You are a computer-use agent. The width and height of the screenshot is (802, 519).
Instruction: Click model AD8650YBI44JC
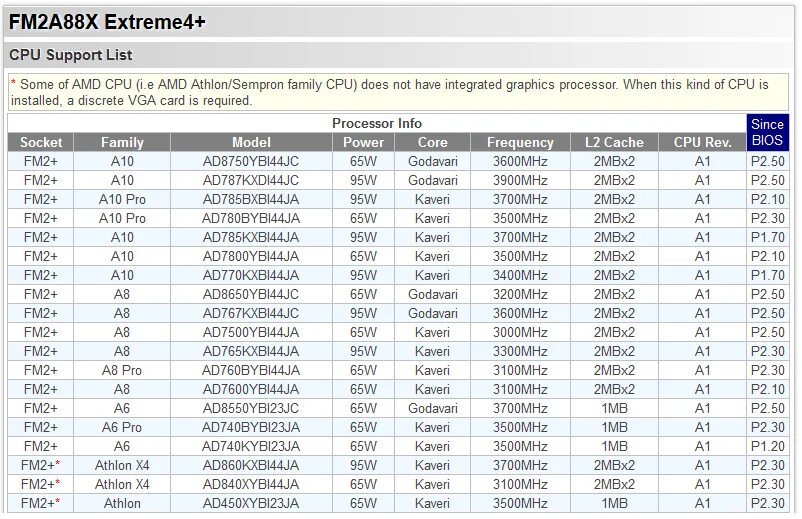[x=251, y=295]
